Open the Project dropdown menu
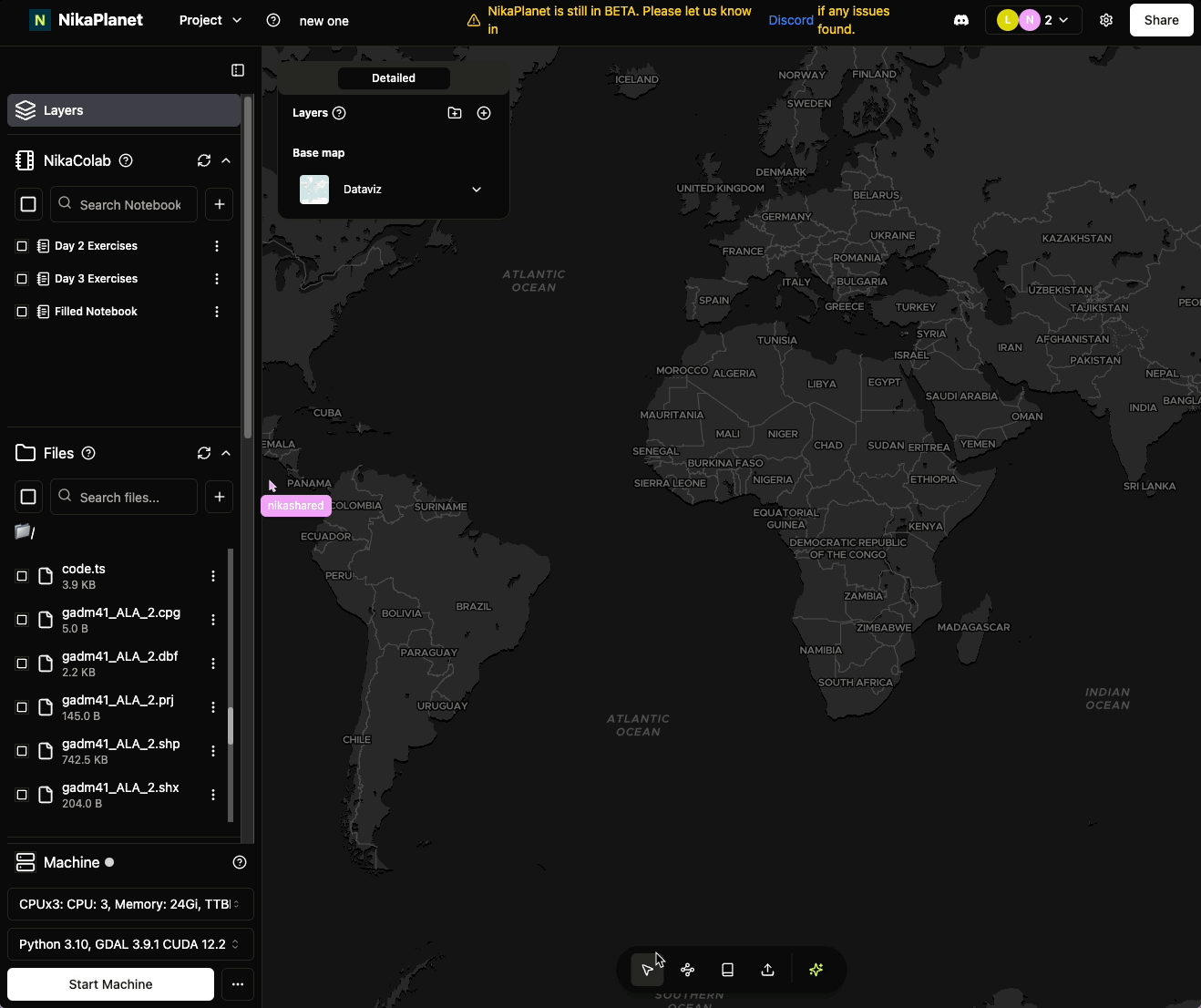This screenshot has height=1008, width=1201. point(210,20)
